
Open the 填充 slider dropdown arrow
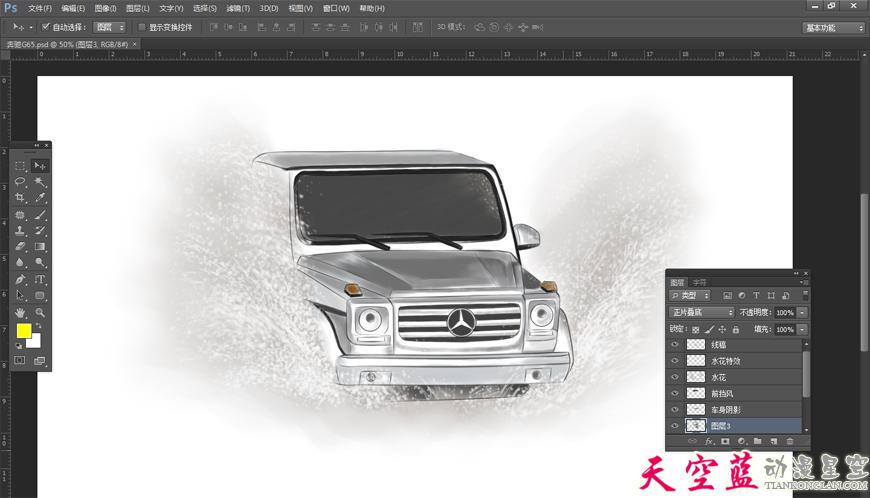(x=802, y=329)
